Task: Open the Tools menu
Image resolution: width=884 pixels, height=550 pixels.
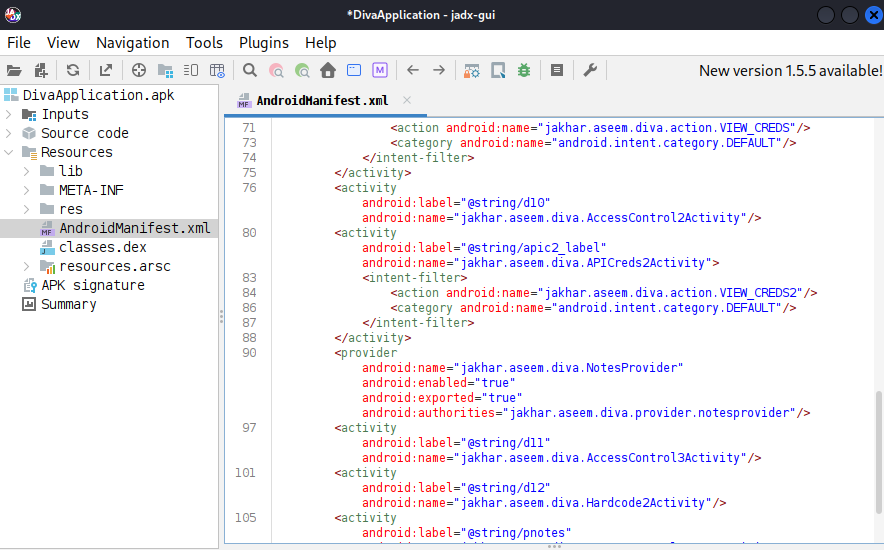Action: point(204,43)
